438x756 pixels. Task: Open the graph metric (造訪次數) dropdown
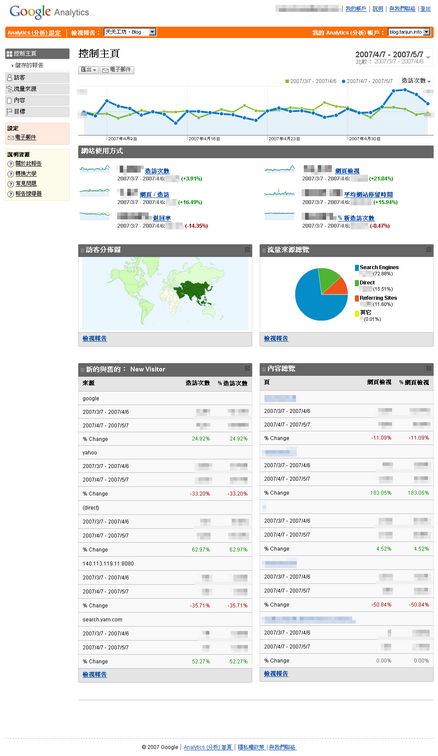point(416,81)
